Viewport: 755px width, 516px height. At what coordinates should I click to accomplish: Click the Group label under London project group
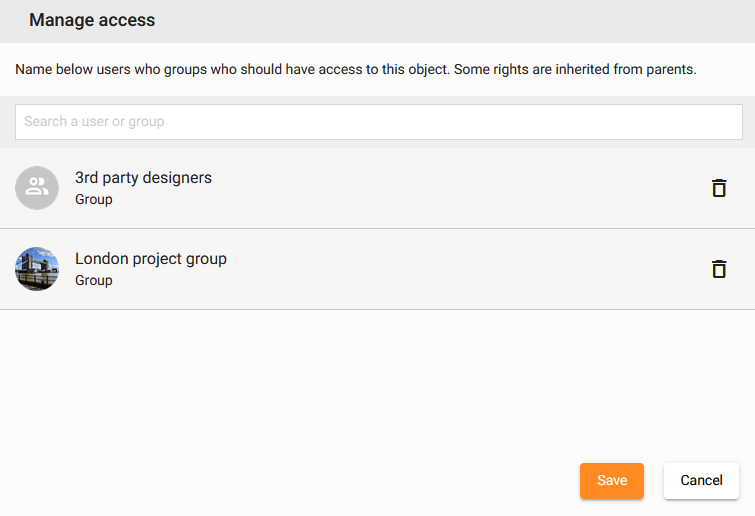tap(94, 281)
